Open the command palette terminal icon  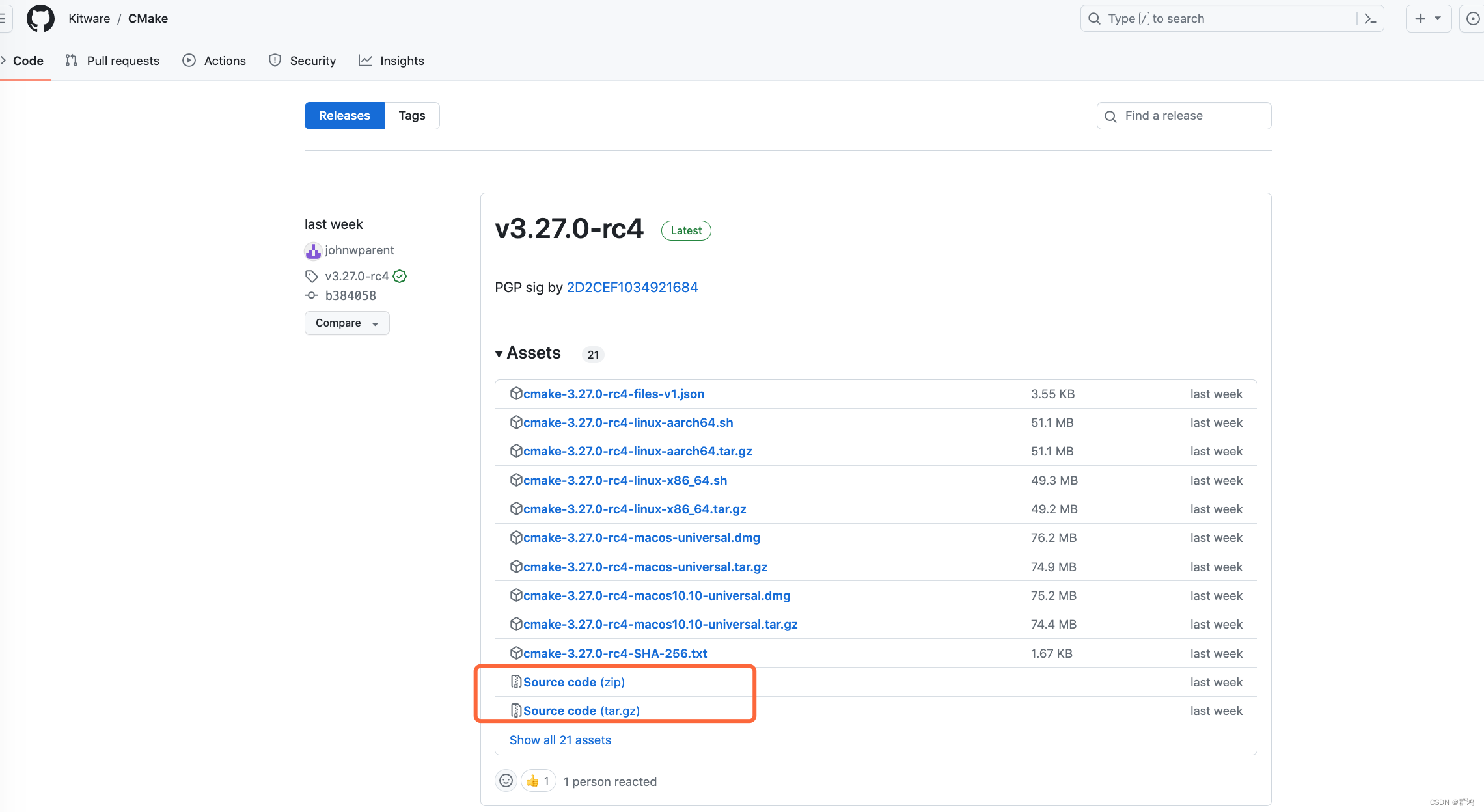(1370, 19)
